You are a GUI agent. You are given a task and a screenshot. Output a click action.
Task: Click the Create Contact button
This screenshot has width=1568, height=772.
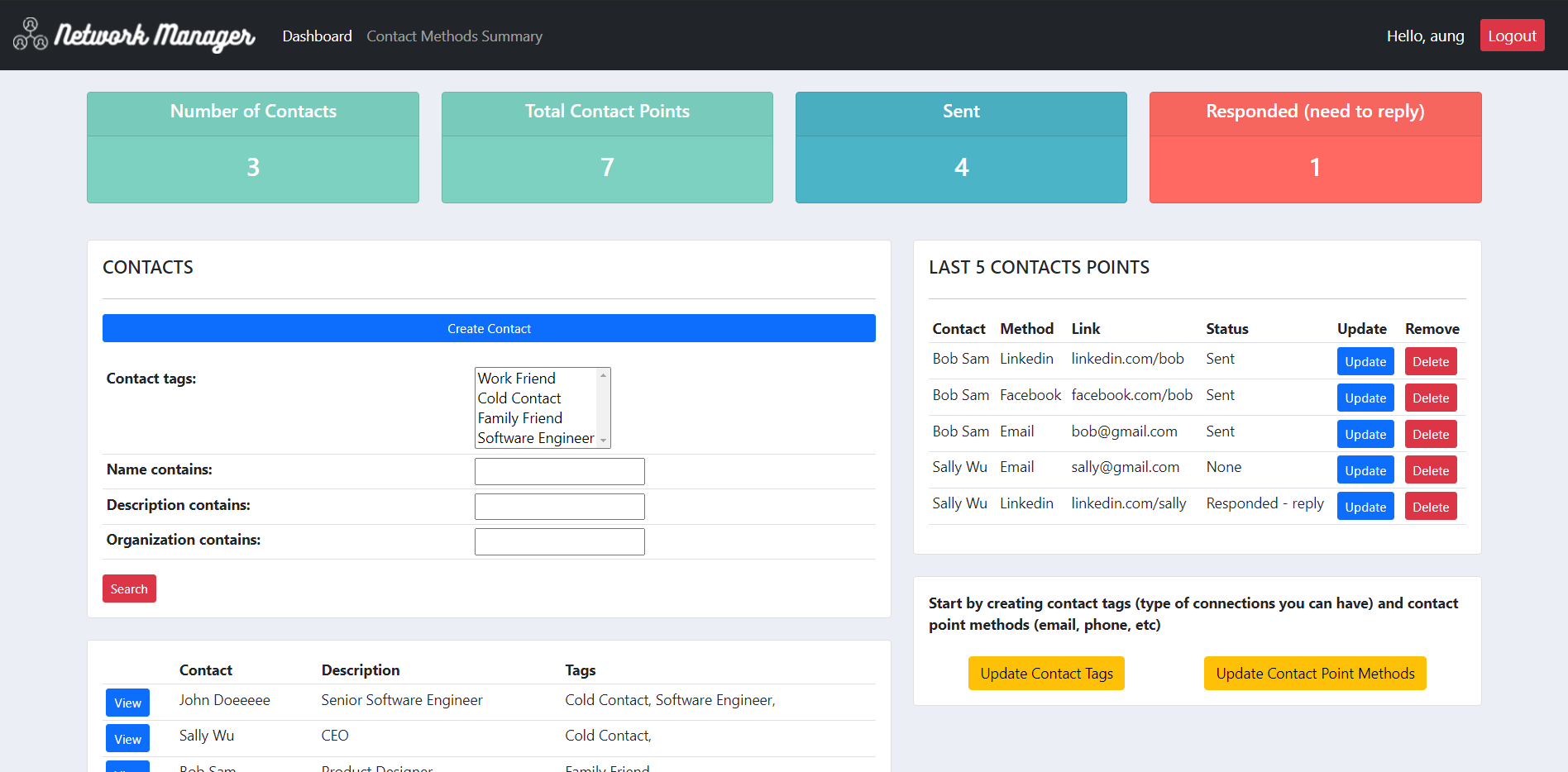click(x=489, y=328)
